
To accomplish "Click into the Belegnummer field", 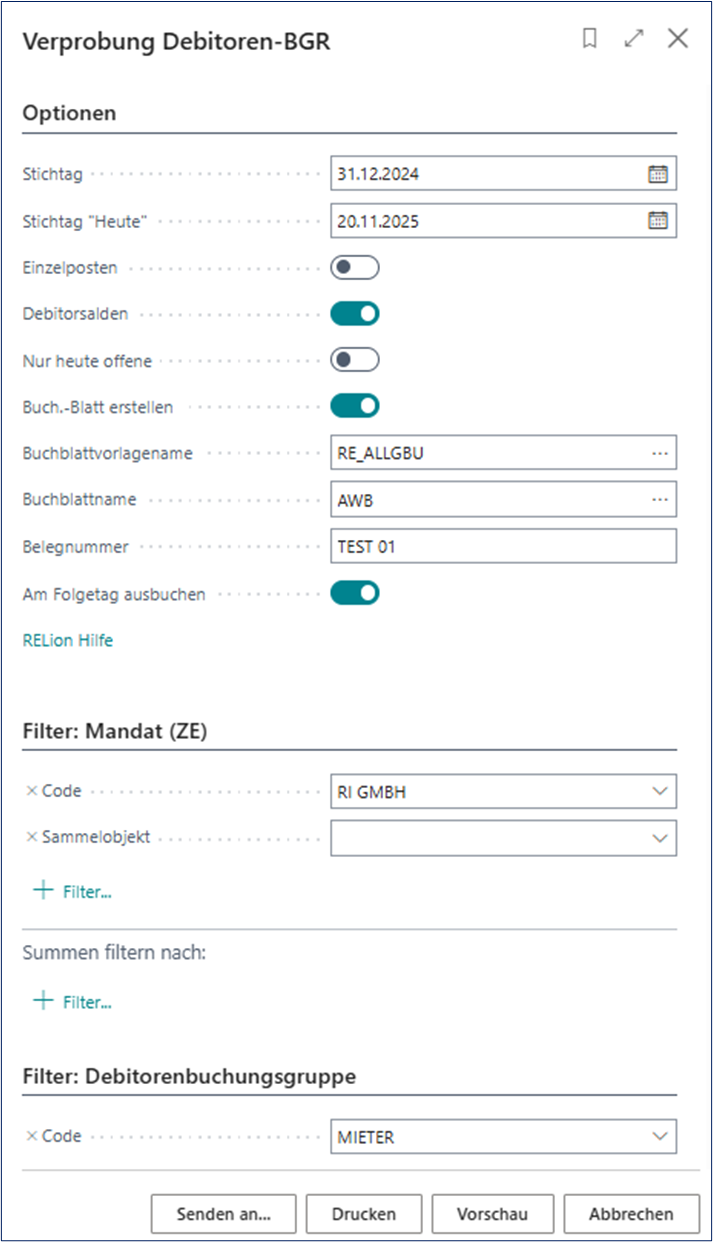I will (503, 547).
